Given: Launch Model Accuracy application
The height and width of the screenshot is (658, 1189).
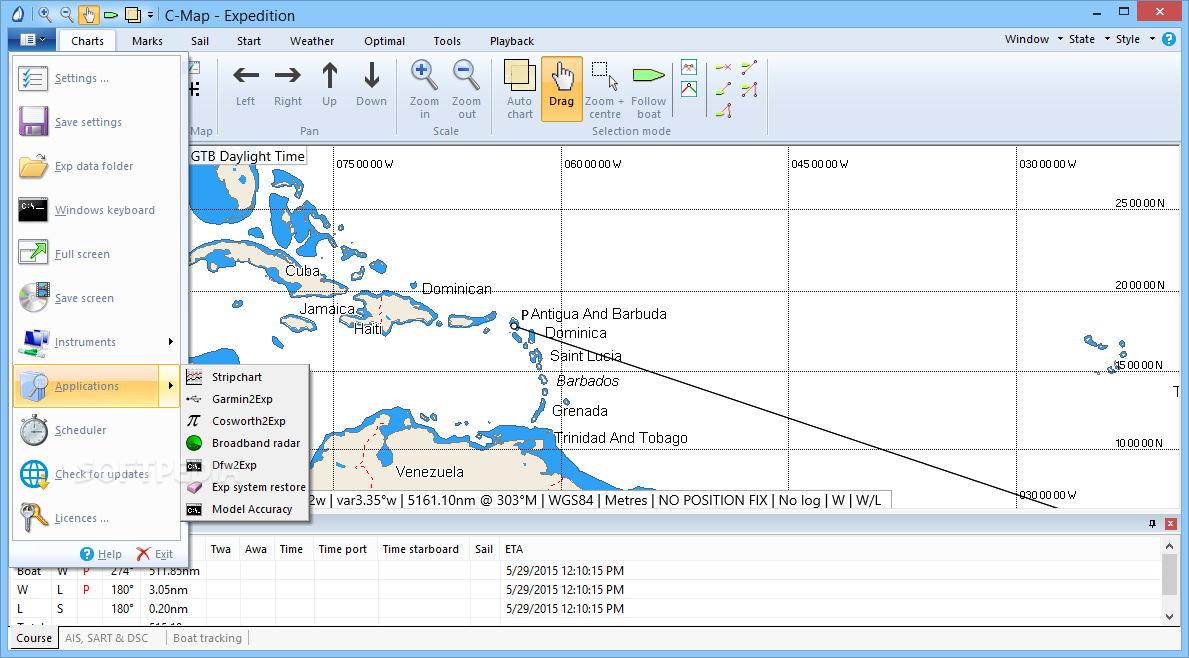Looking at the screenshot, I should (245, 509).
